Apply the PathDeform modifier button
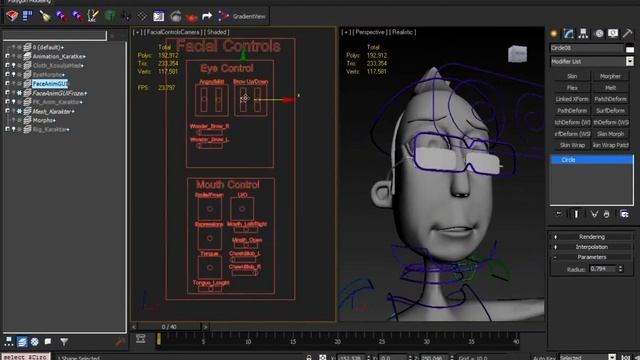Image resolution: width=640 pixels, height=360 pixels. click(572, 111)
